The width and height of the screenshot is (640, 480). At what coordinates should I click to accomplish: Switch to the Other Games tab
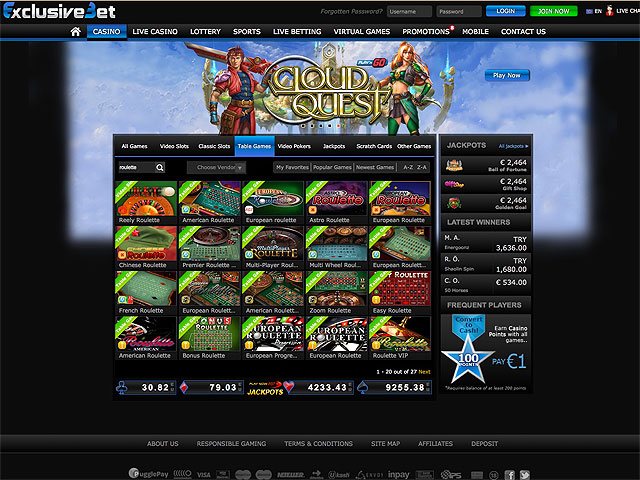[414, 146]
